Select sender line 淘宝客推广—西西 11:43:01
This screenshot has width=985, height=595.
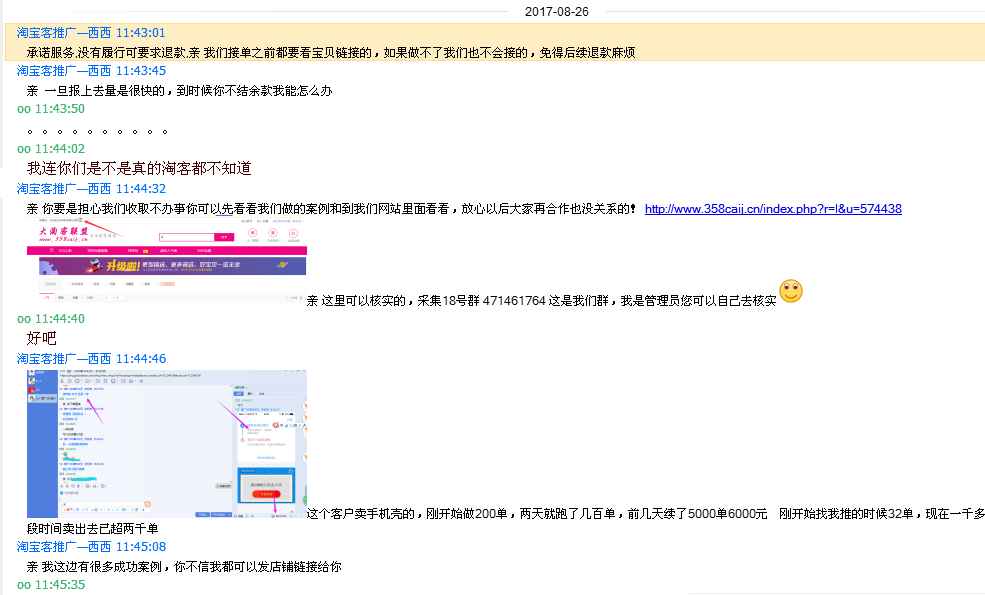91,33
